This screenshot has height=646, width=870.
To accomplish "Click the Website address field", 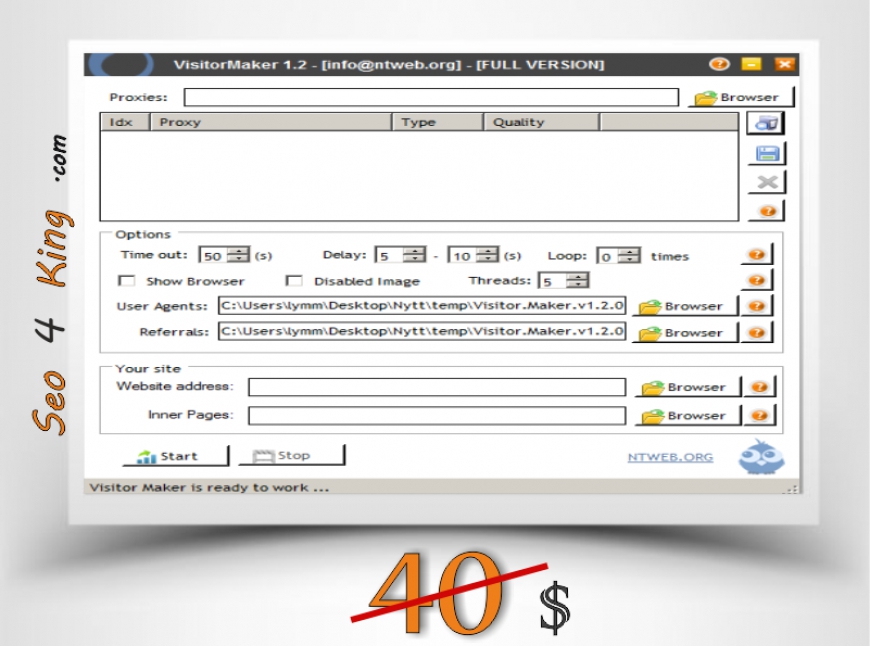I will pos(437,387).
